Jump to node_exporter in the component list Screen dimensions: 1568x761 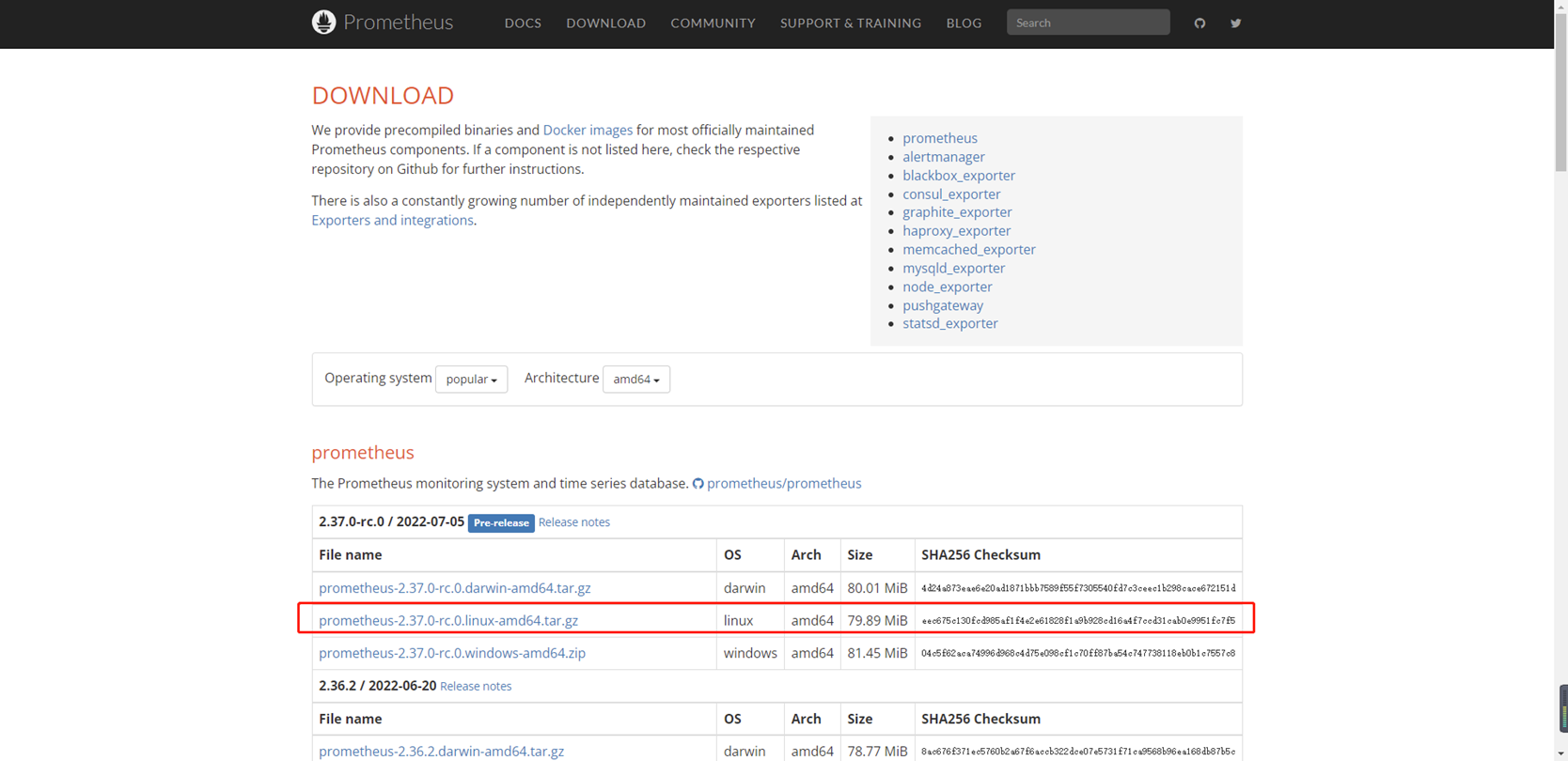pos(948,287)
